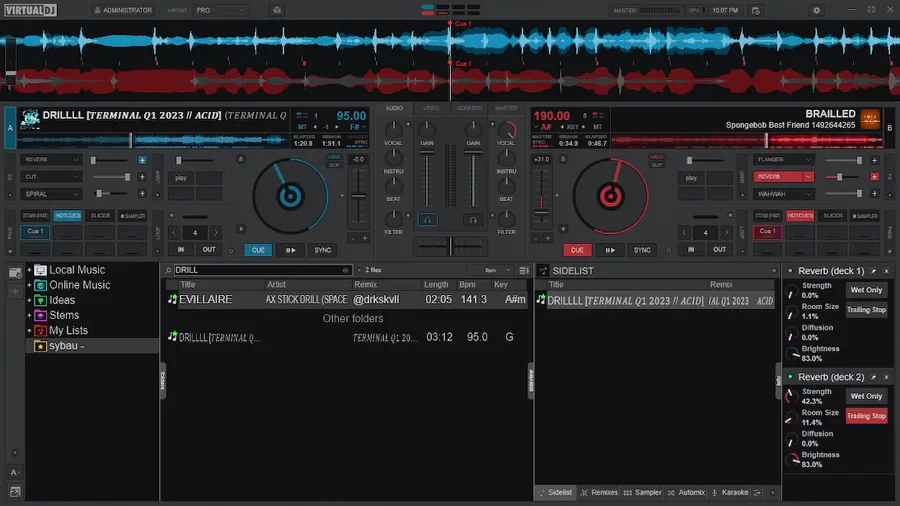Switch to the AUDIO mixer tab

pyautogui.click(x=394, y=108)
